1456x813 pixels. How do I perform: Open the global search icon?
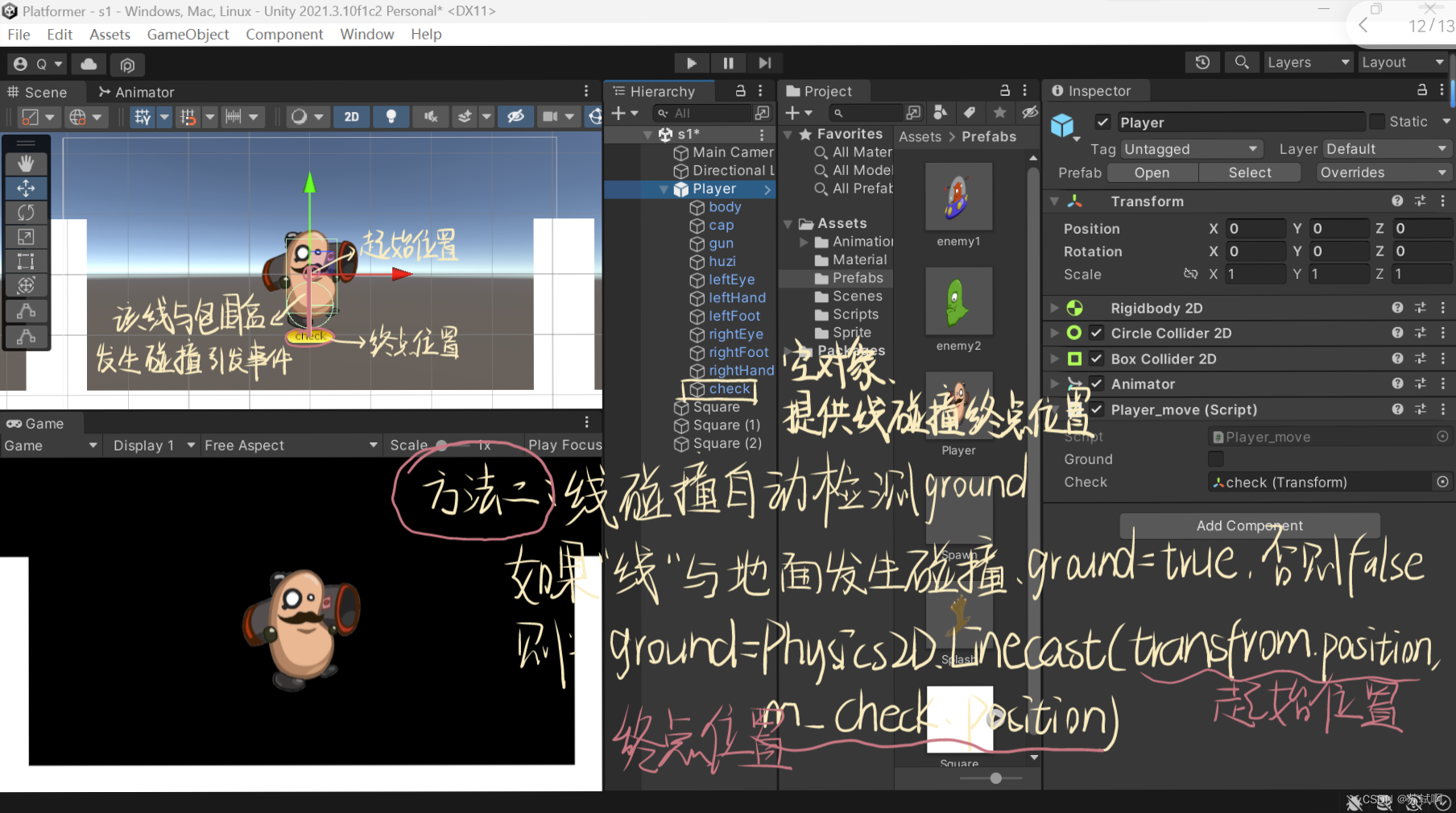(1242, 62)
